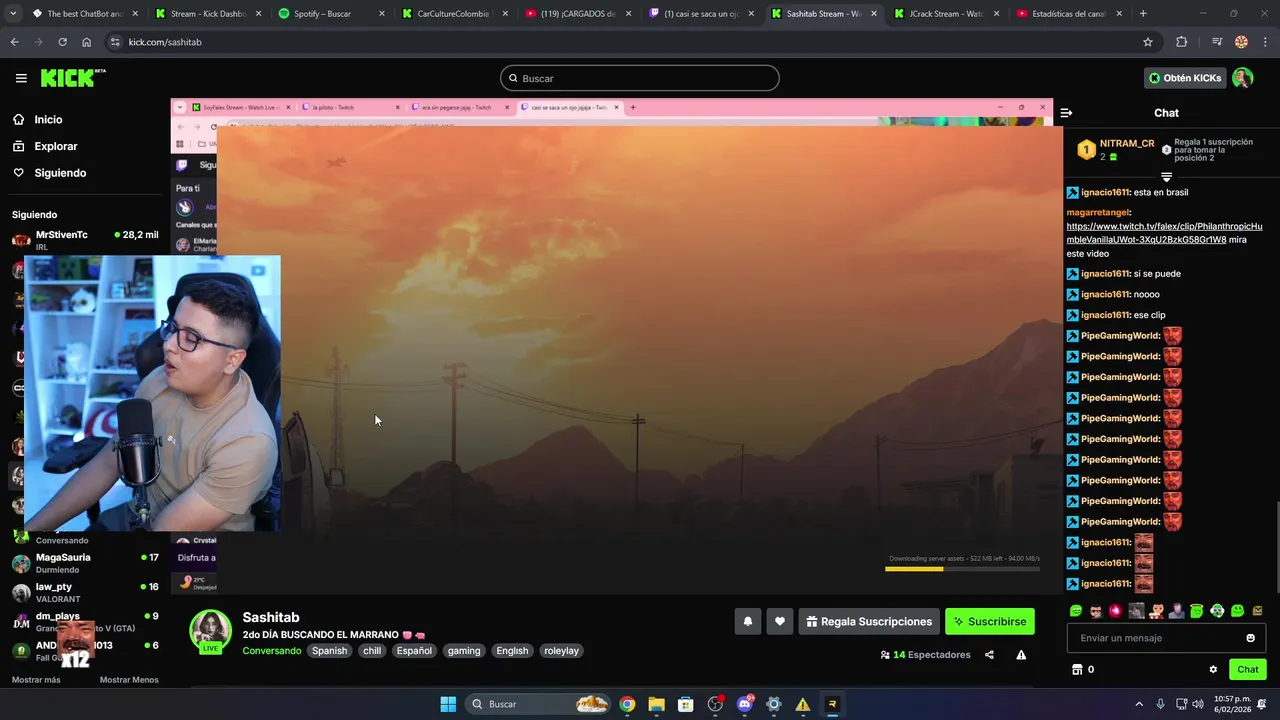Click the gaming tag

(x=464, y=651)
